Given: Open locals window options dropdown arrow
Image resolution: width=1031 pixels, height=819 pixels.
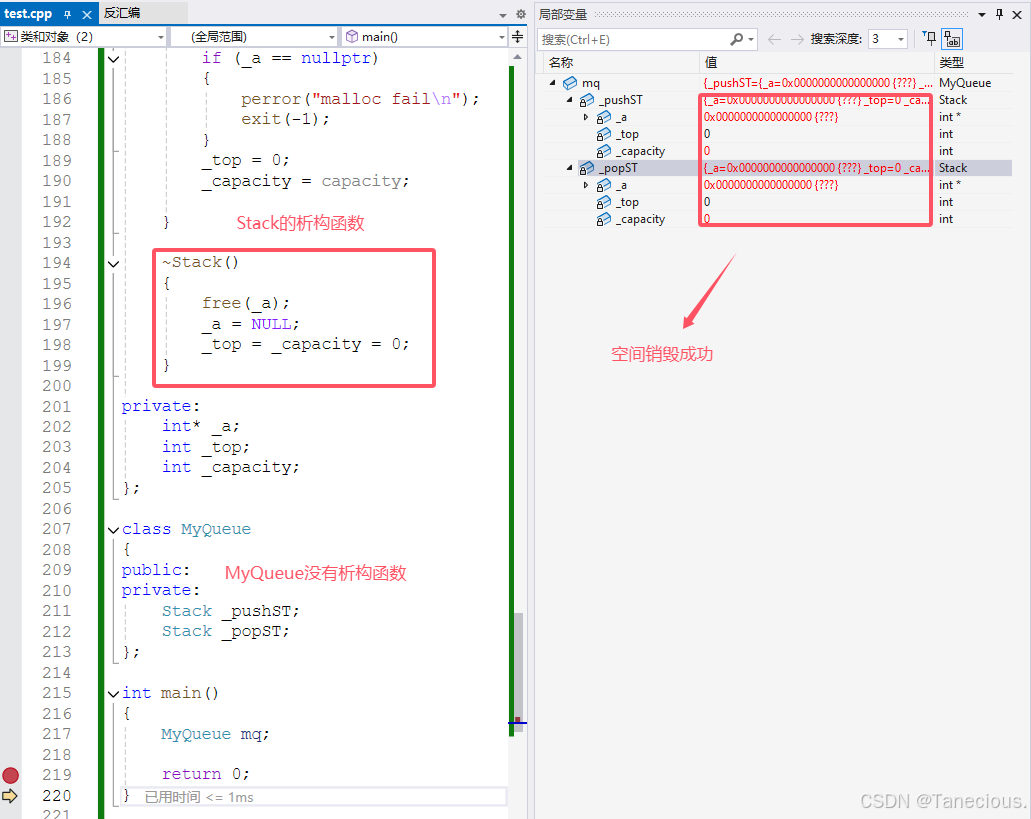Looking at the screenshot, I should click(982, 14).
